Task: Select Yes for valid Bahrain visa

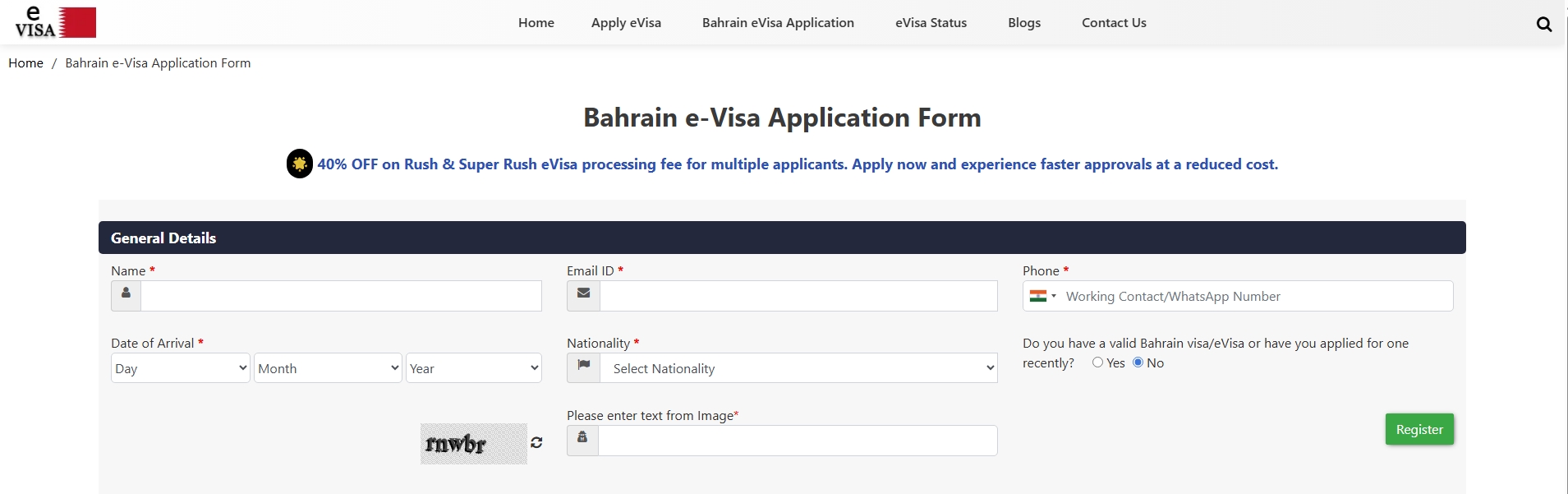Action: [1097, 362]
